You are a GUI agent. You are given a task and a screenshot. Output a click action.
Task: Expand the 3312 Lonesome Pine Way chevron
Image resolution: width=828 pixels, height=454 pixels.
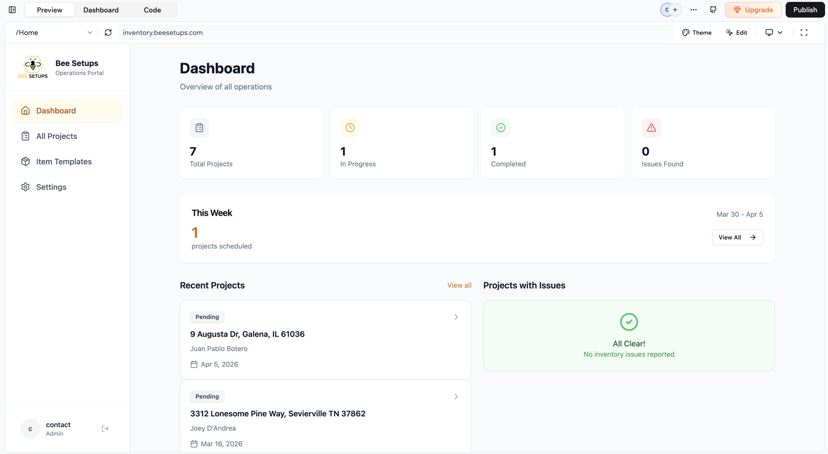(x=456, y=396)
